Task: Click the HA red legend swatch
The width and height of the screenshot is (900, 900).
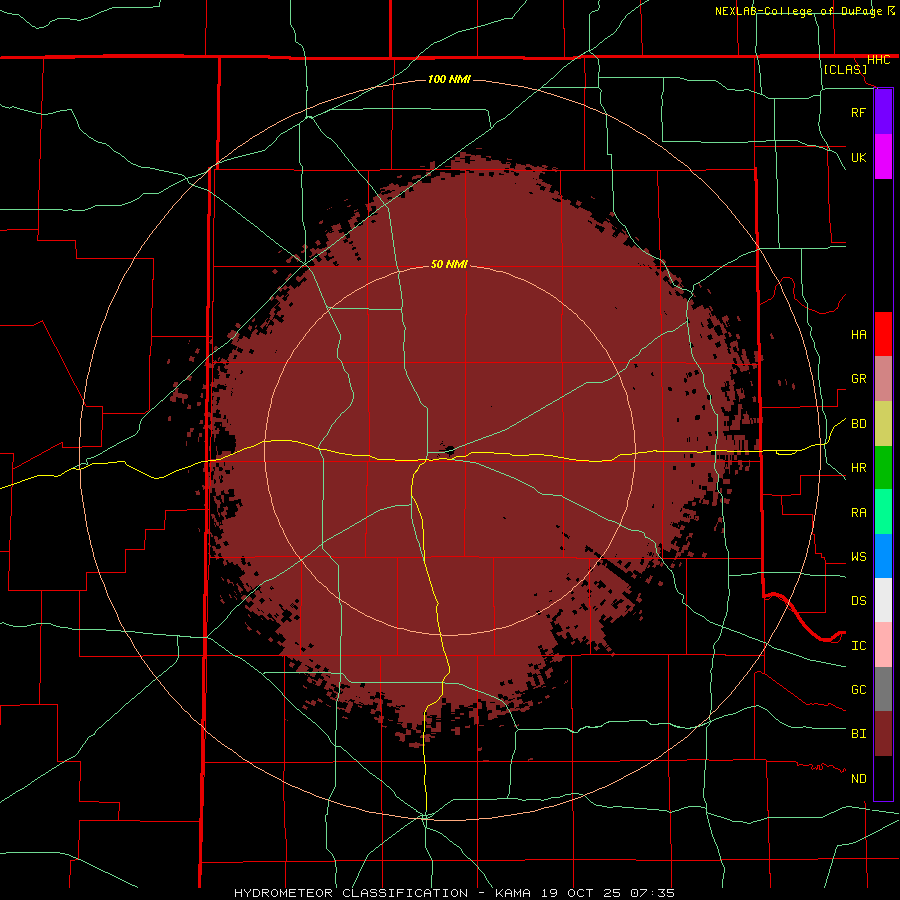Action: [883, 334]
